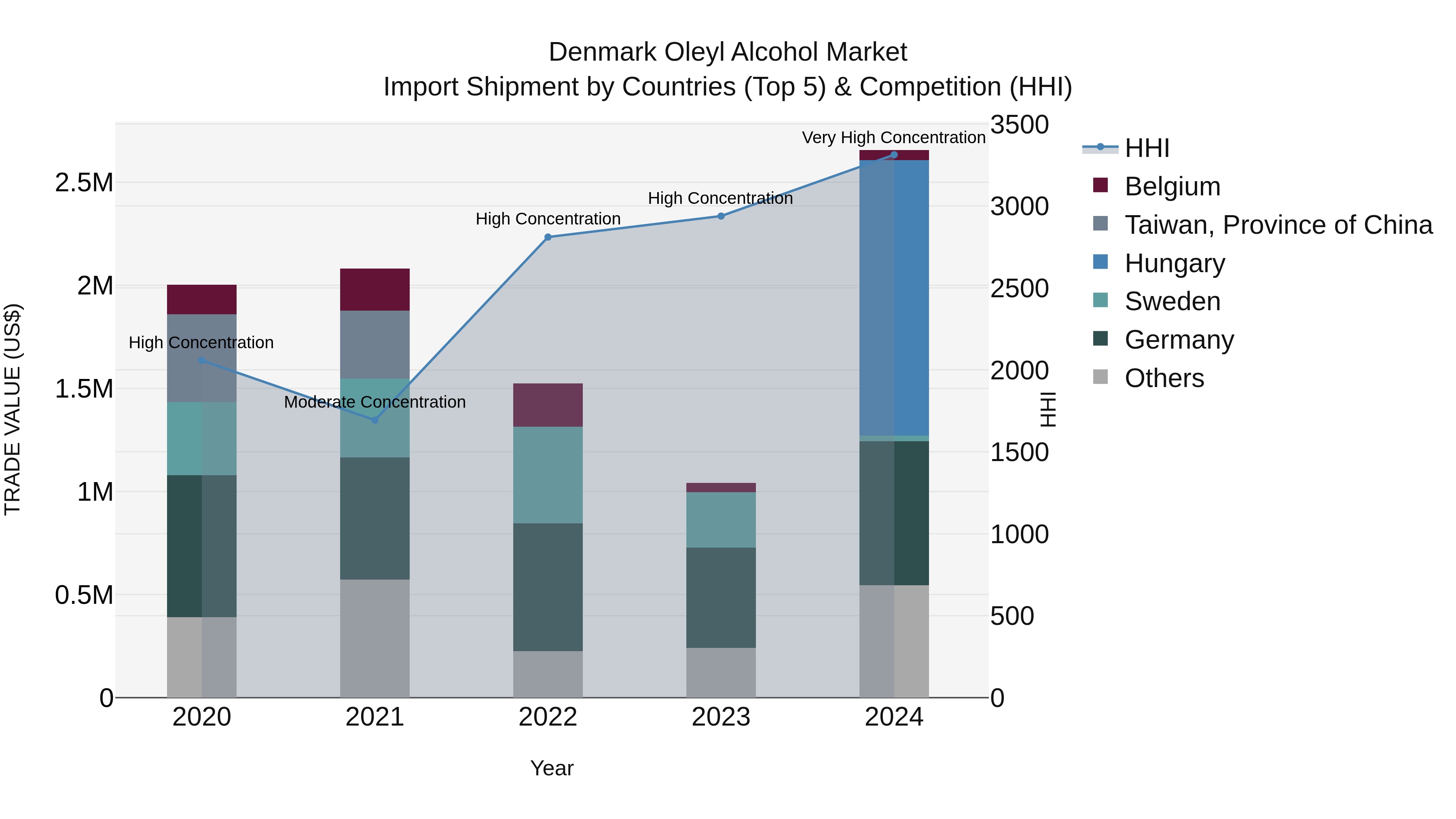Click the Sweden bar segment in 2023
Screen dimensions: 1456x819
click(x=721, y=520)
